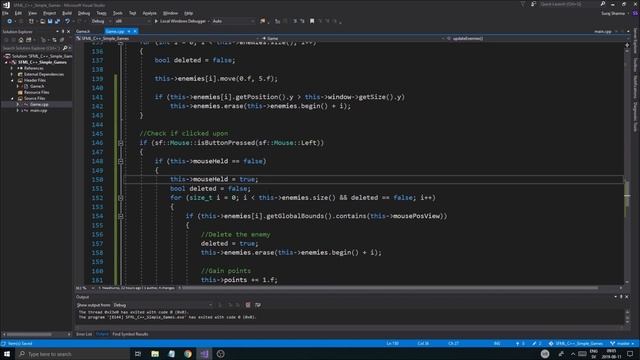Open the Build menu
The width and height of the screenshot is (640, 360).
pyautogui.click(x=67, y=13)
